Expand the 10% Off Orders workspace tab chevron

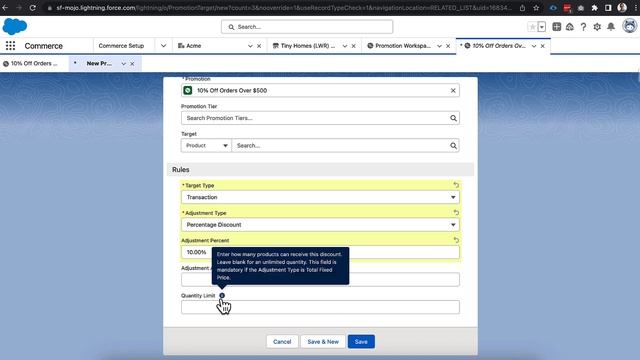[534, 46]
